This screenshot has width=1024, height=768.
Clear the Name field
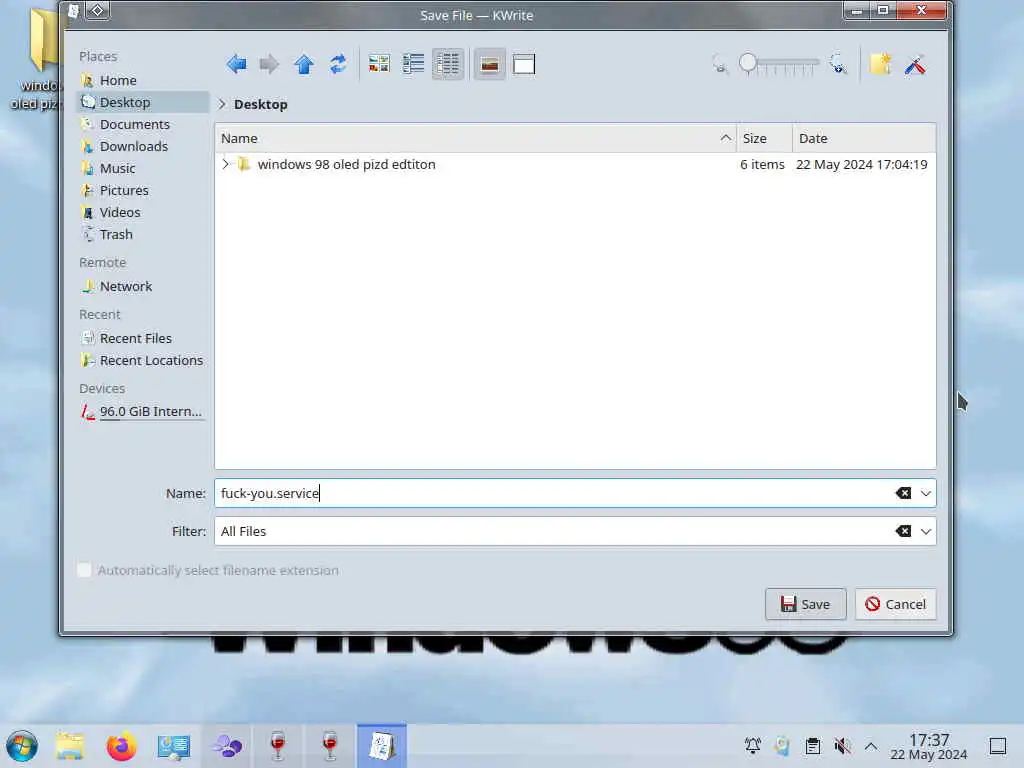pyautogui.click(x=903, y=493)
